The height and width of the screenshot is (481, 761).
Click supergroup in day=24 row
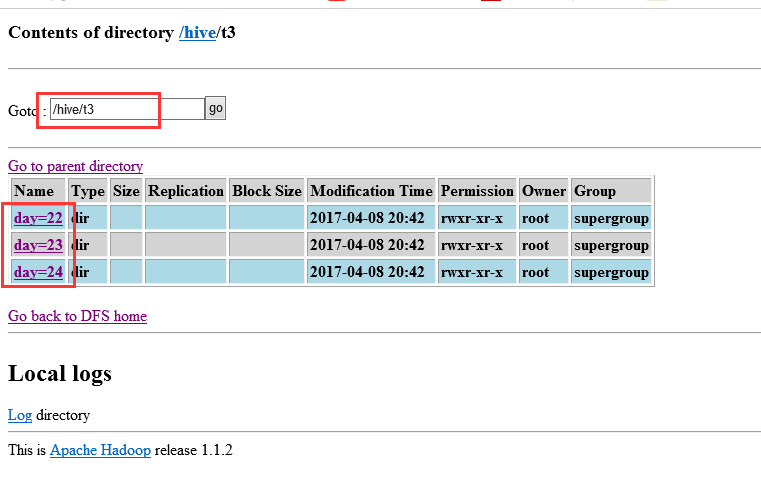click(x=612, y=272)
